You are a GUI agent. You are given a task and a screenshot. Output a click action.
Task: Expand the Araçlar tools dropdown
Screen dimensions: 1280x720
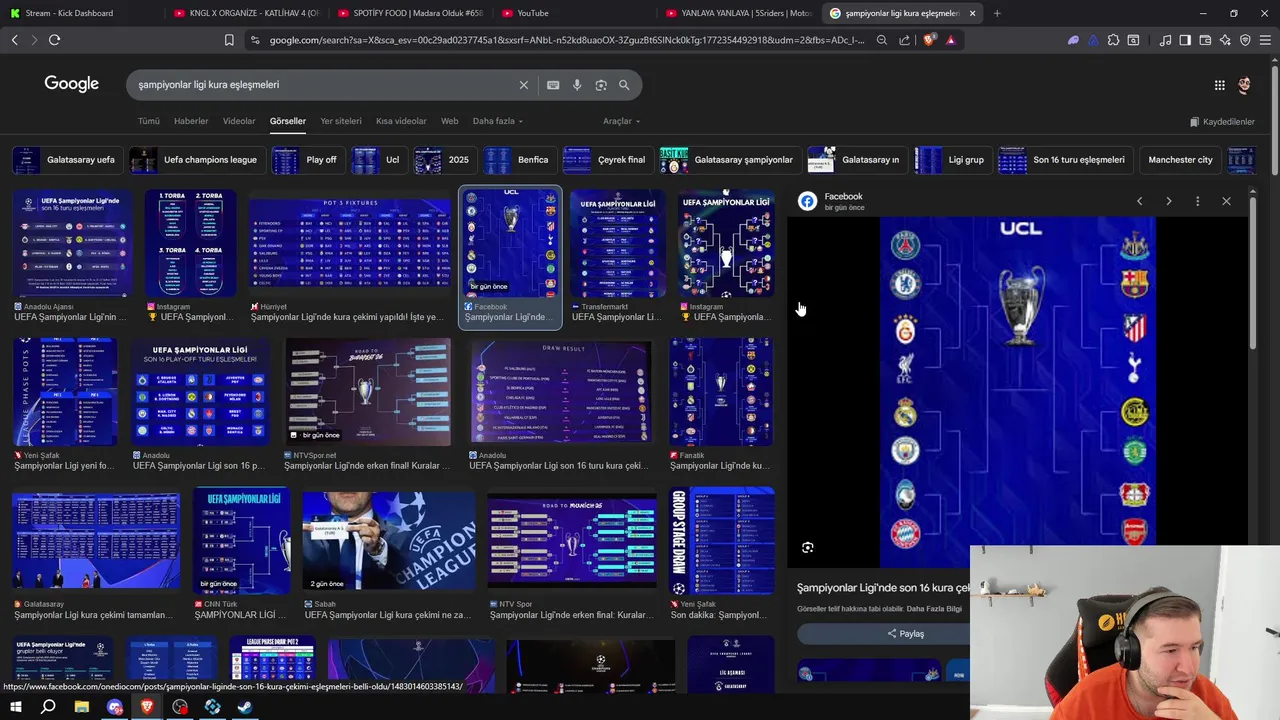coord(621,121)
